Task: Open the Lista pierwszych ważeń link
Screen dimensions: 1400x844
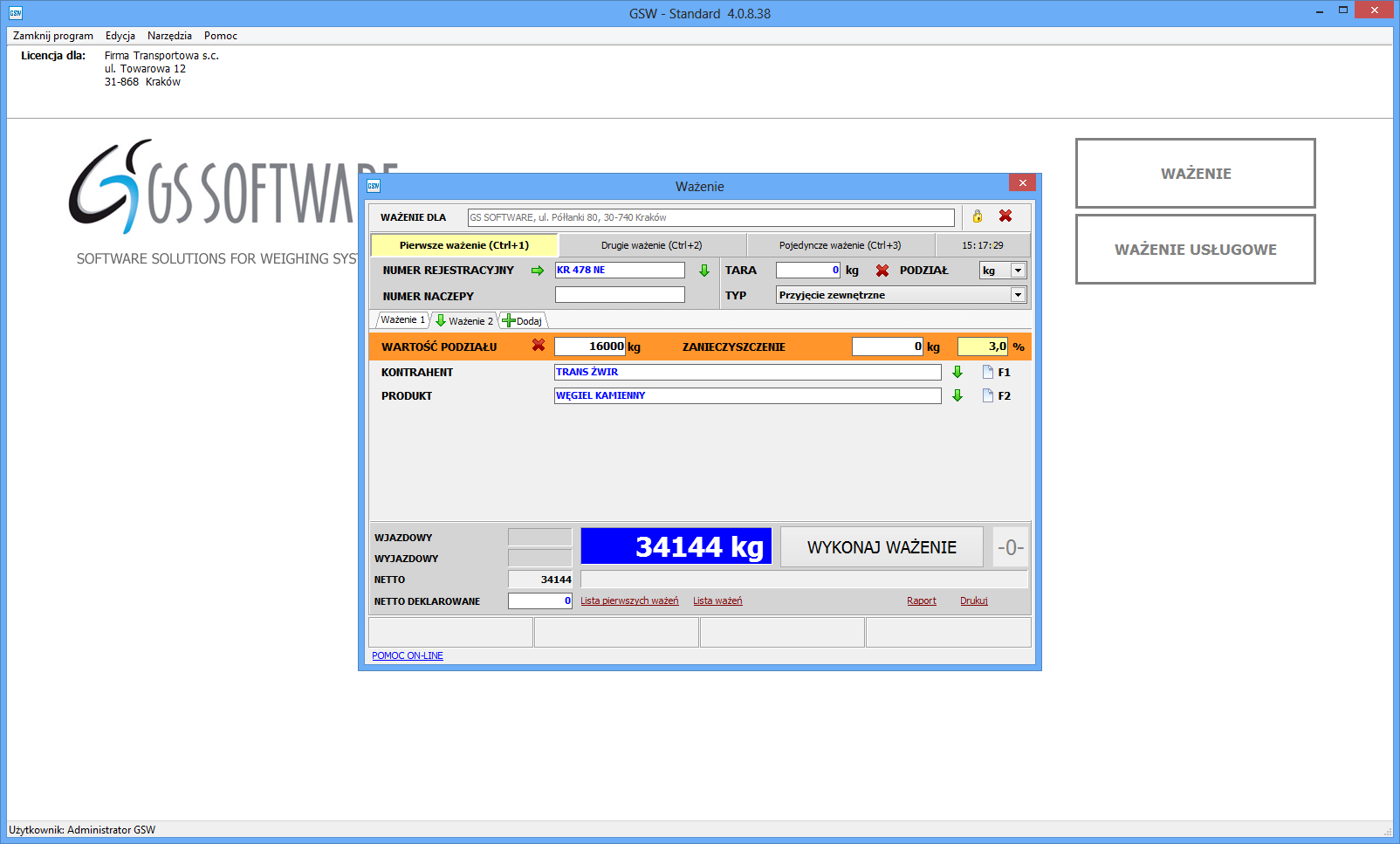Action: [629, 600]
